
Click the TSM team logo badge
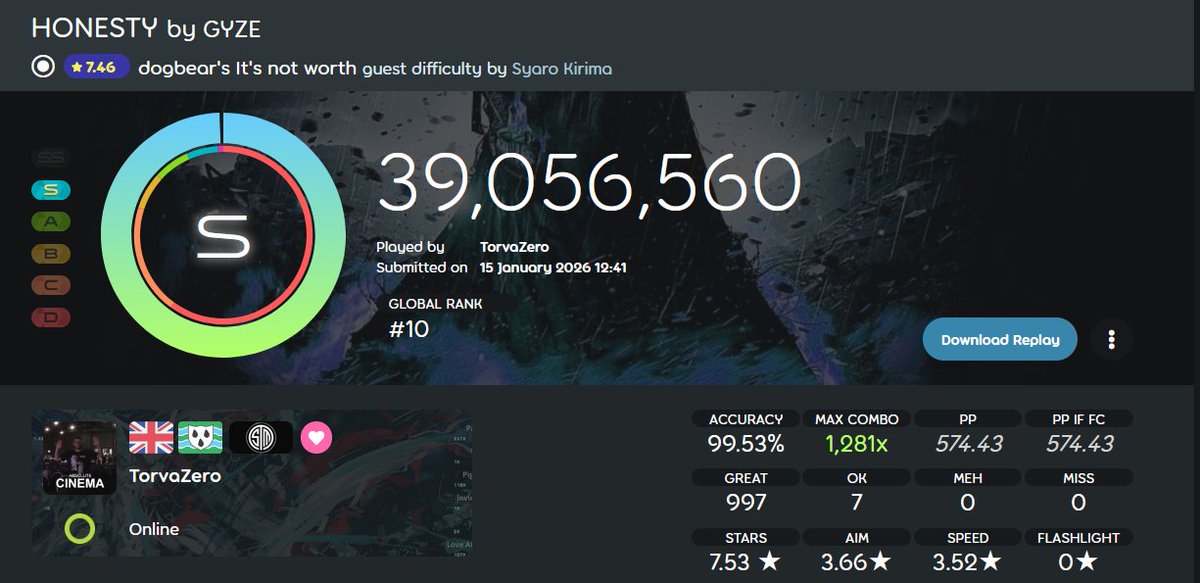261,437
